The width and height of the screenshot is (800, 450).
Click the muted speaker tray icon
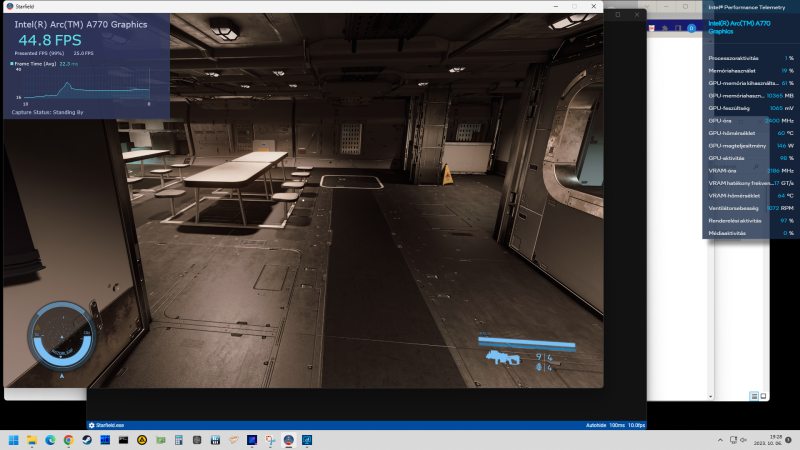(x=743, y=440)
